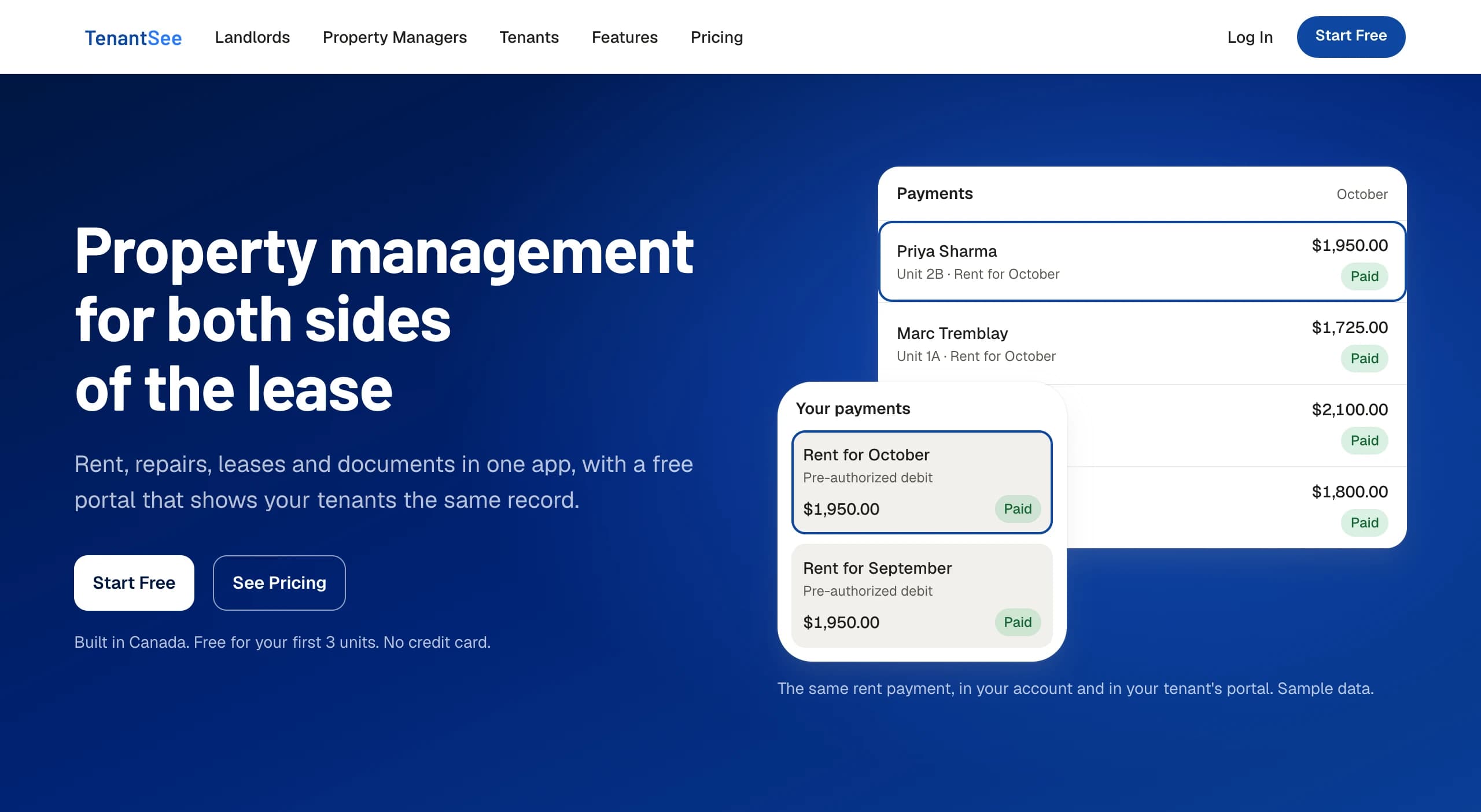Viewport: 1481px width, 812px height.
Task: Click the Your payments heading
Action: (x=853, y=408)
